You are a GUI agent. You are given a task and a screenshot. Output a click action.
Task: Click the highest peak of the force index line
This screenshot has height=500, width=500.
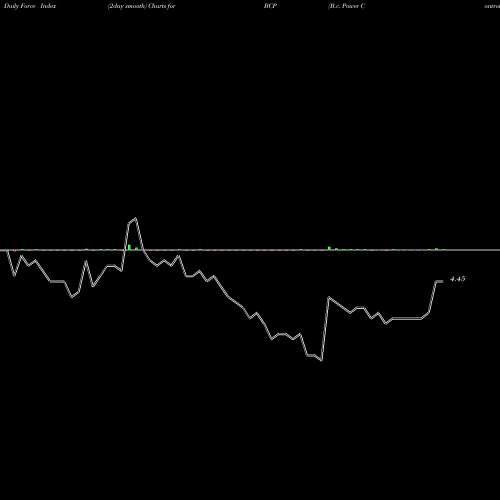tap(135, 218)
